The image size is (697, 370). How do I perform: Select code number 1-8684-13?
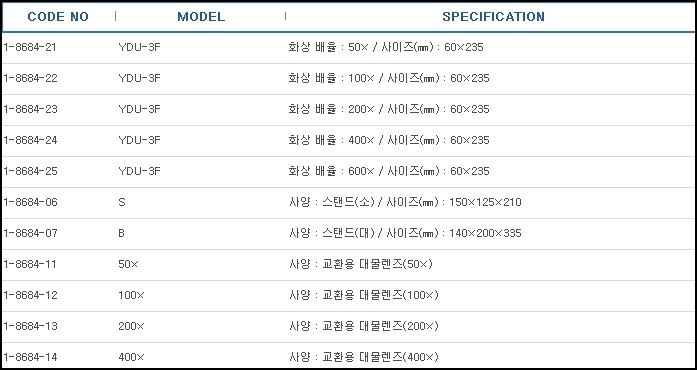coord(30,326)
